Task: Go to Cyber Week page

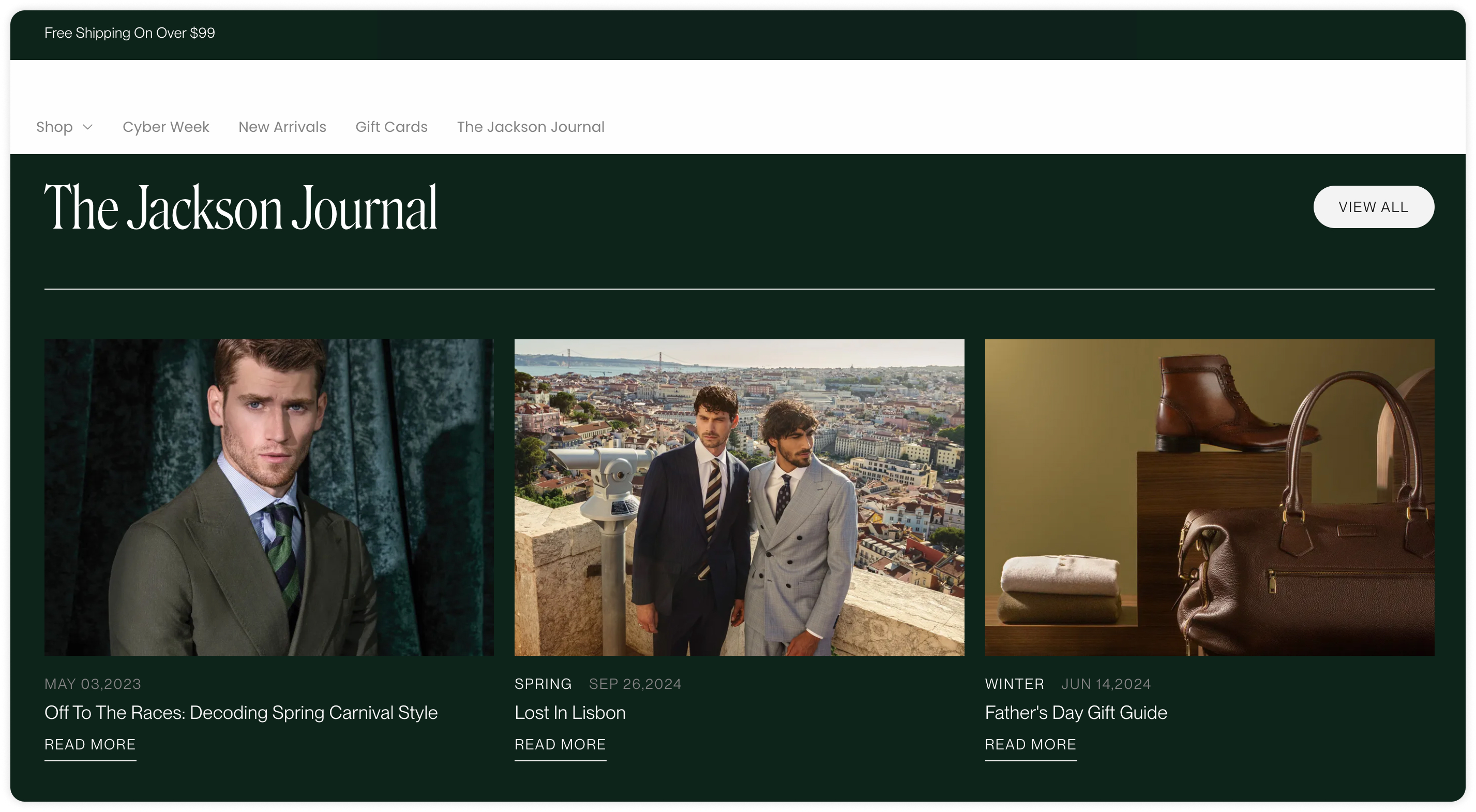Action: click(x=165, y=127)
